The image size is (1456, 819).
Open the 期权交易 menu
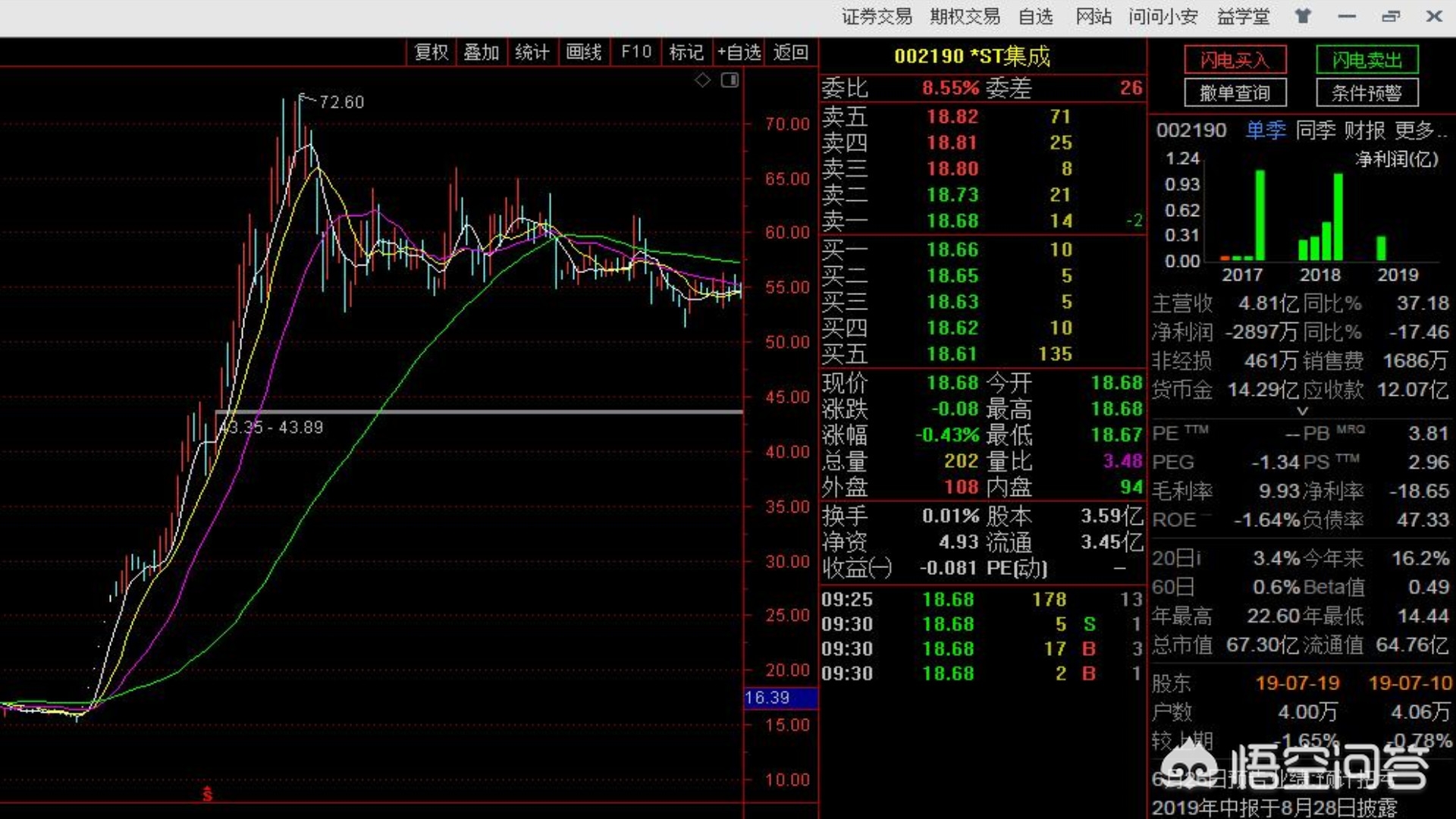point(965,17)
